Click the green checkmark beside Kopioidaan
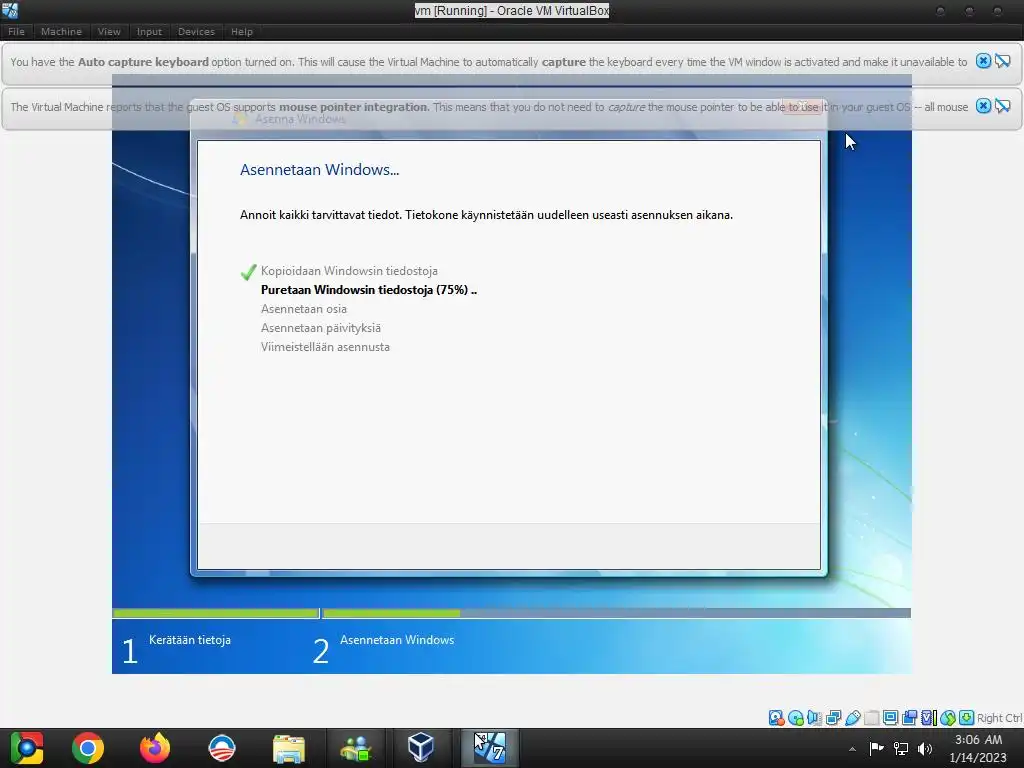 point(248,272)
